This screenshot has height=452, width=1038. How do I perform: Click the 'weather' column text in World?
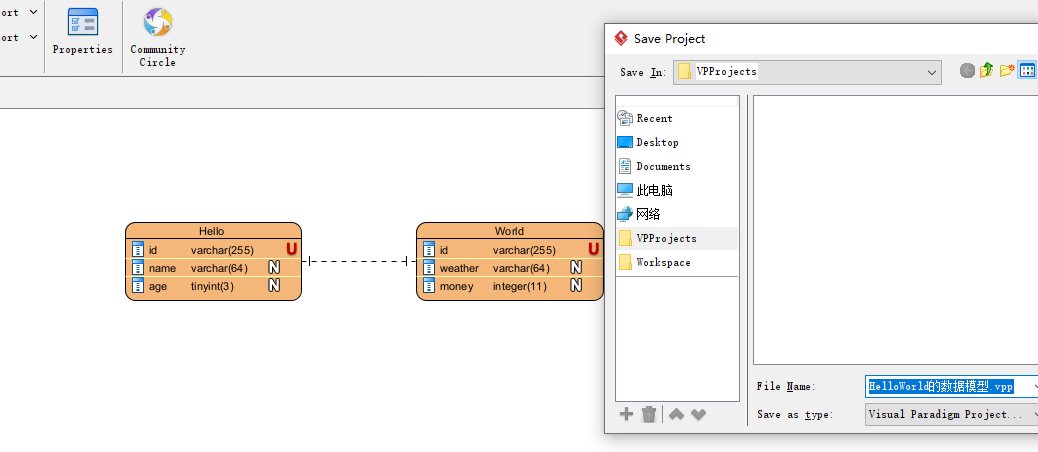coord(459,268)
